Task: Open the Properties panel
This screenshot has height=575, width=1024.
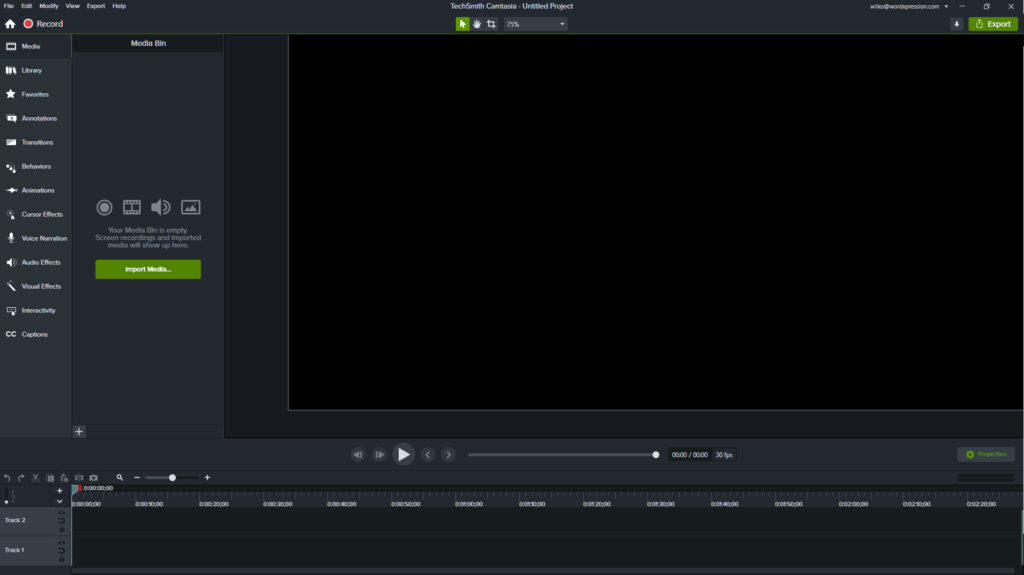Action: pyautogui.click(x=986, y=454)
